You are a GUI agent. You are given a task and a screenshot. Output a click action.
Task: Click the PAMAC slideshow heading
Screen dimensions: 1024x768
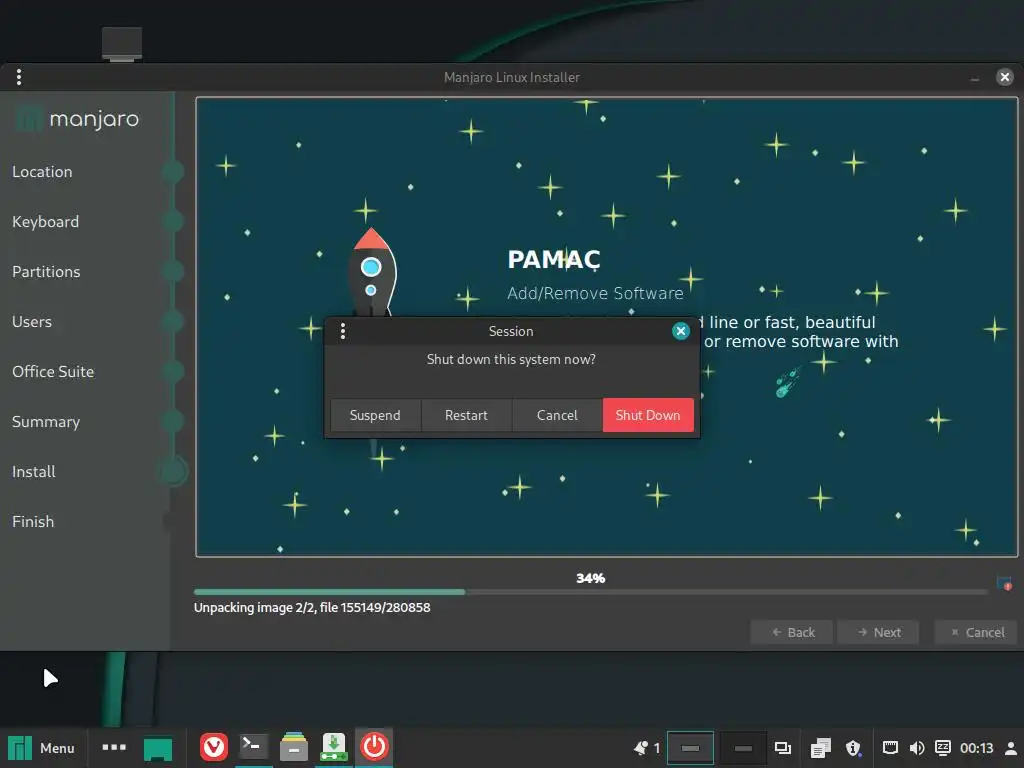coord(554,259)
